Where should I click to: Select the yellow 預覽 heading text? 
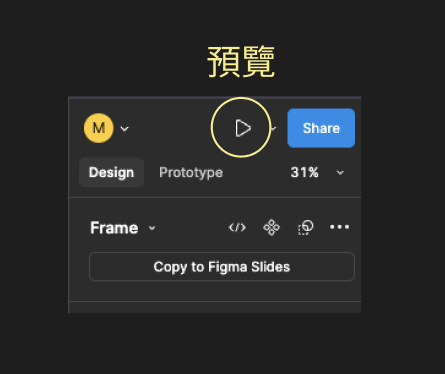pos(241,62)
